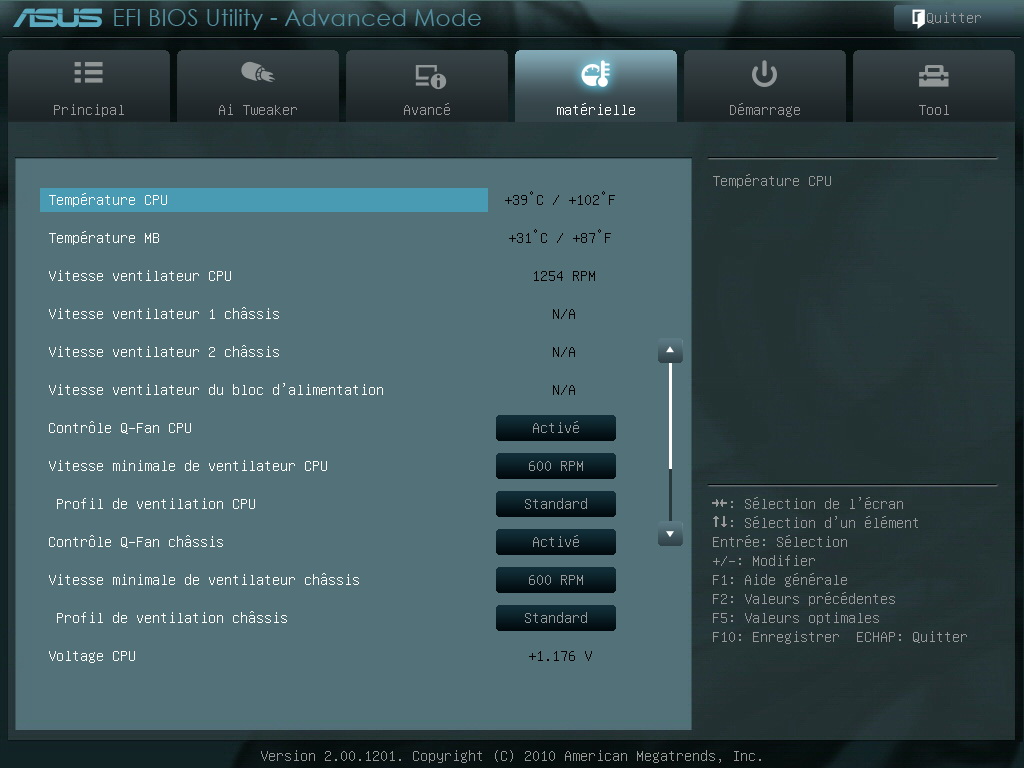
Task: Change Vitesse minimale de ventilateur CPU value
Action: [556, 466]
